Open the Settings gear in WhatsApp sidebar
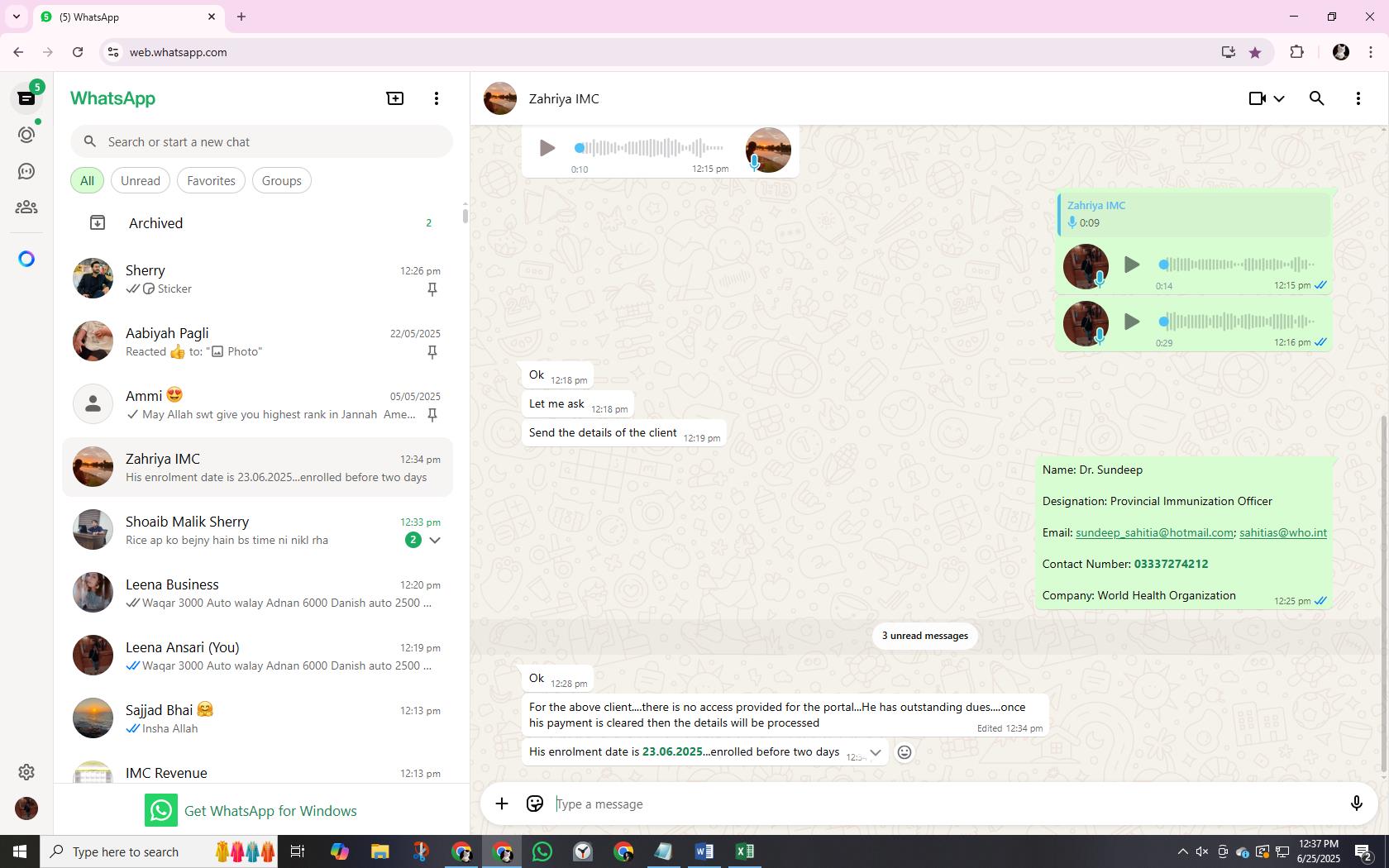 coord(26,771)
